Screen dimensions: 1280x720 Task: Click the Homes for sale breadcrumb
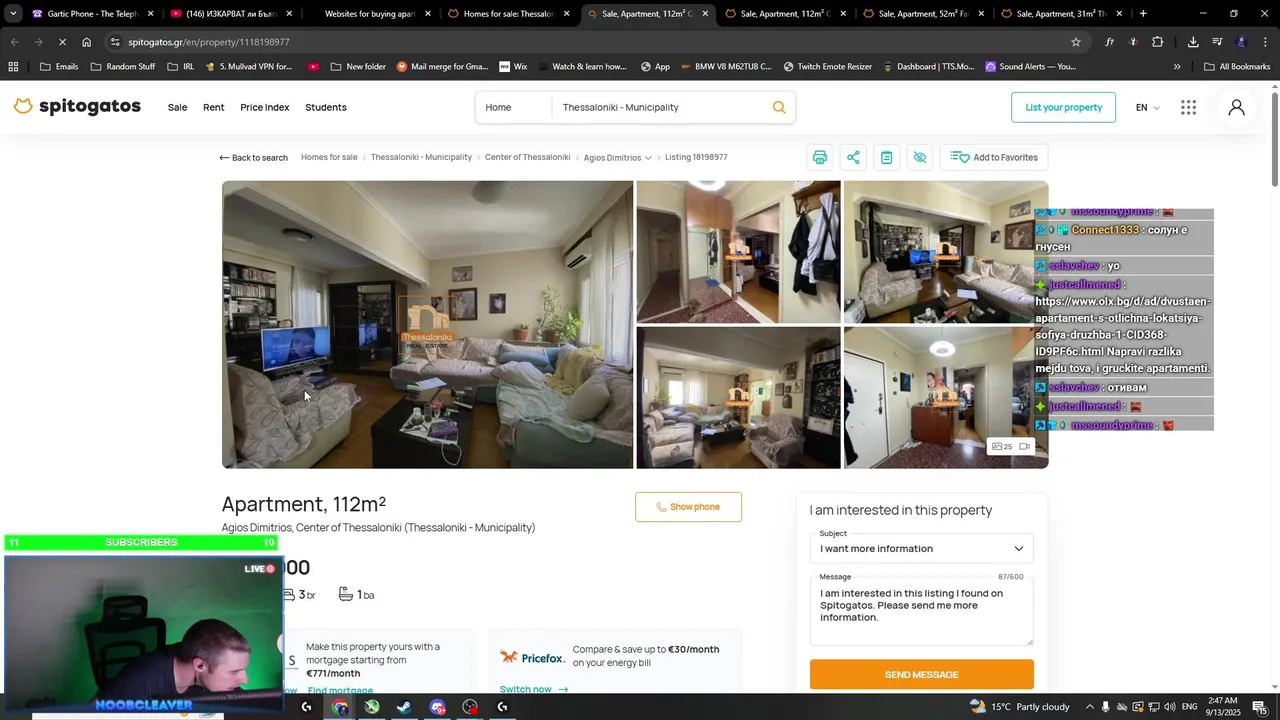tap(329, 157)
